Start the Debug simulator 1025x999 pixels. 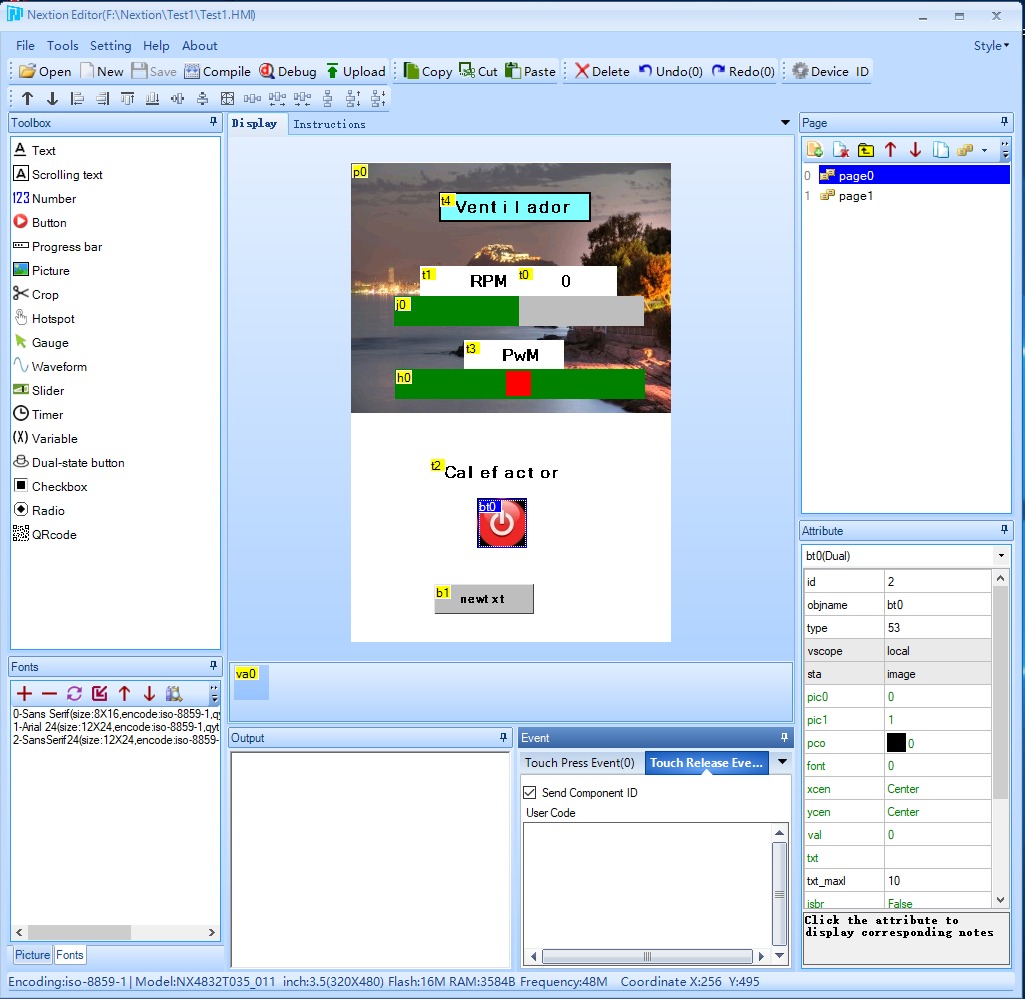(288, 71)
